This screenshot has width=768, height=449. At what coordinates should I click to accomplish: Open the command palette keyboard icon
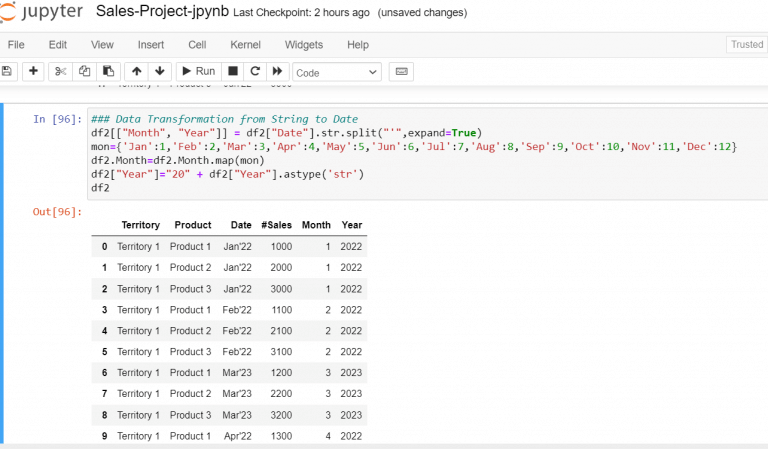[401, 71]
